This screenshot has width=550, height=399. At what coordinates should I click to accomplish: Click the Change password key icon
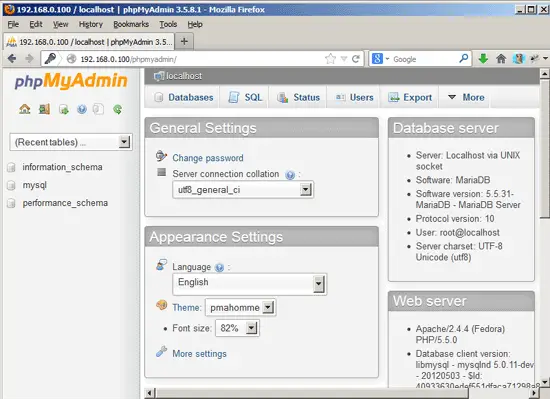(x=161, y=156)
